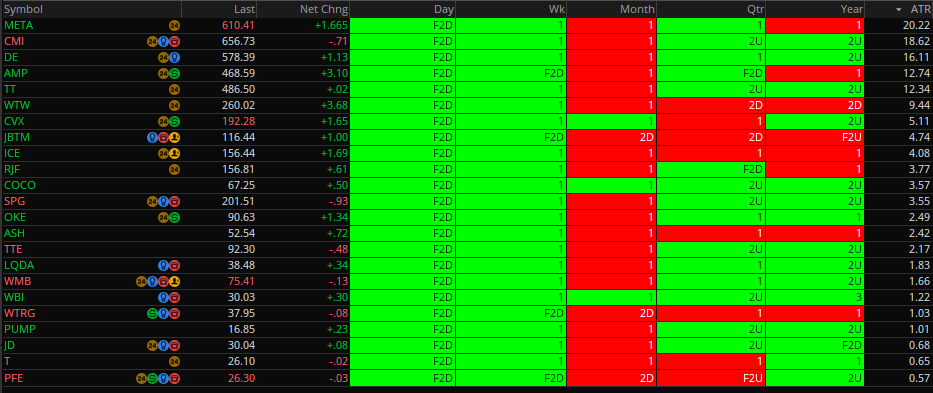933x393 pixels.
Task: Click the green F2D Day cell for OKE
Action: (x=403, y=217)
